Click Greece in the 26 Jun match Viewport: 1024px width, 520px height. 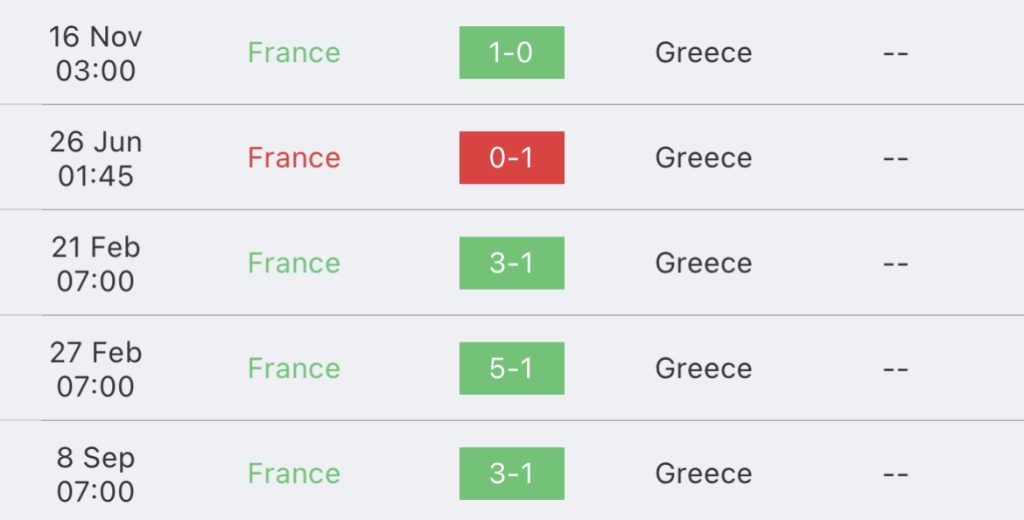(x=703, y=158)
